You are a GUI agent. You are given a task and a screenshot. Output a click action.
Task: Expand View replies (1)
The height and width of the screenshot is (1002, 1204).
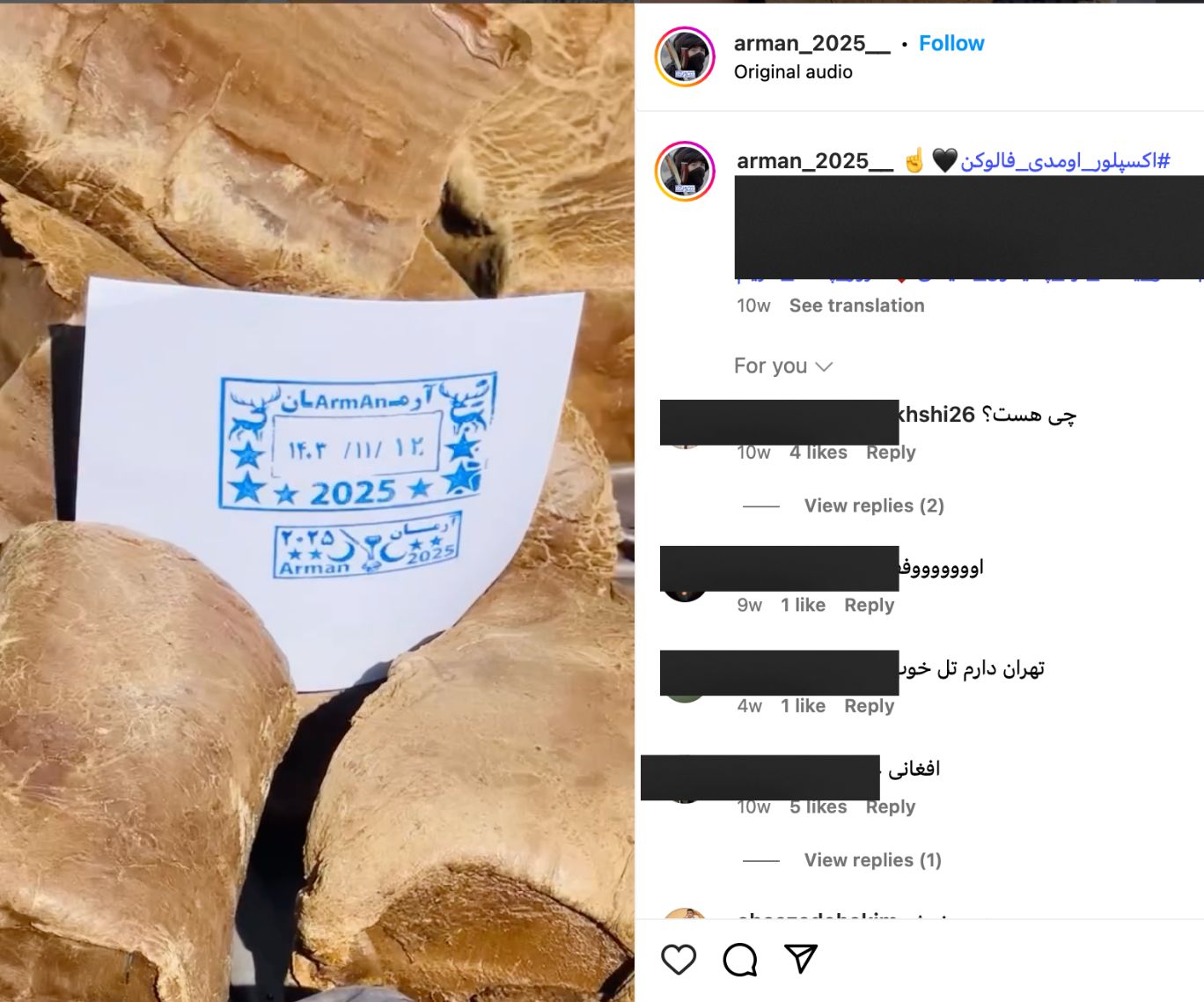tap(873, 860)
